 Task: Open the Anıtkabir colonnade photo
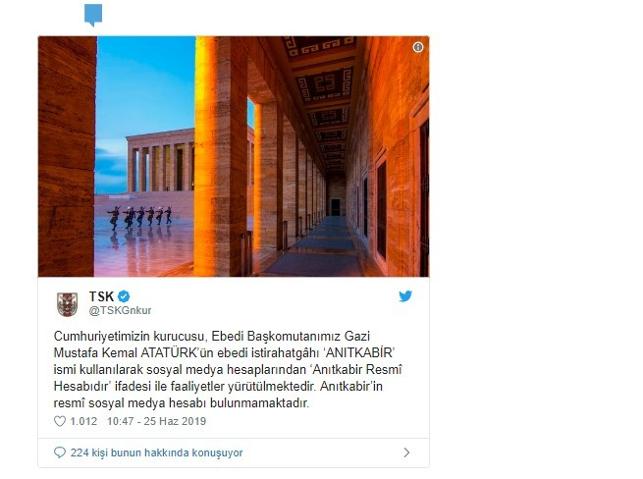pyautogui.click(x=234, y=157)
